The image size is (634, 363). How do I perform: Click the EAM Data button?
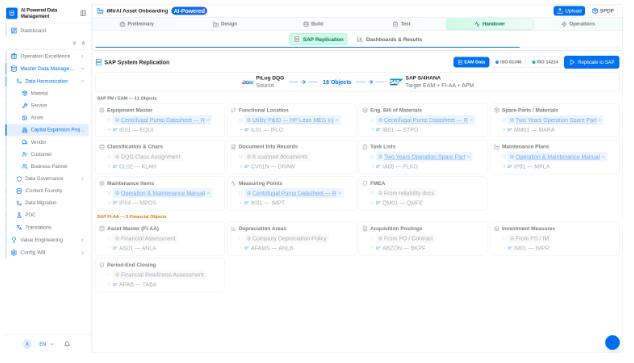(471, 62)
